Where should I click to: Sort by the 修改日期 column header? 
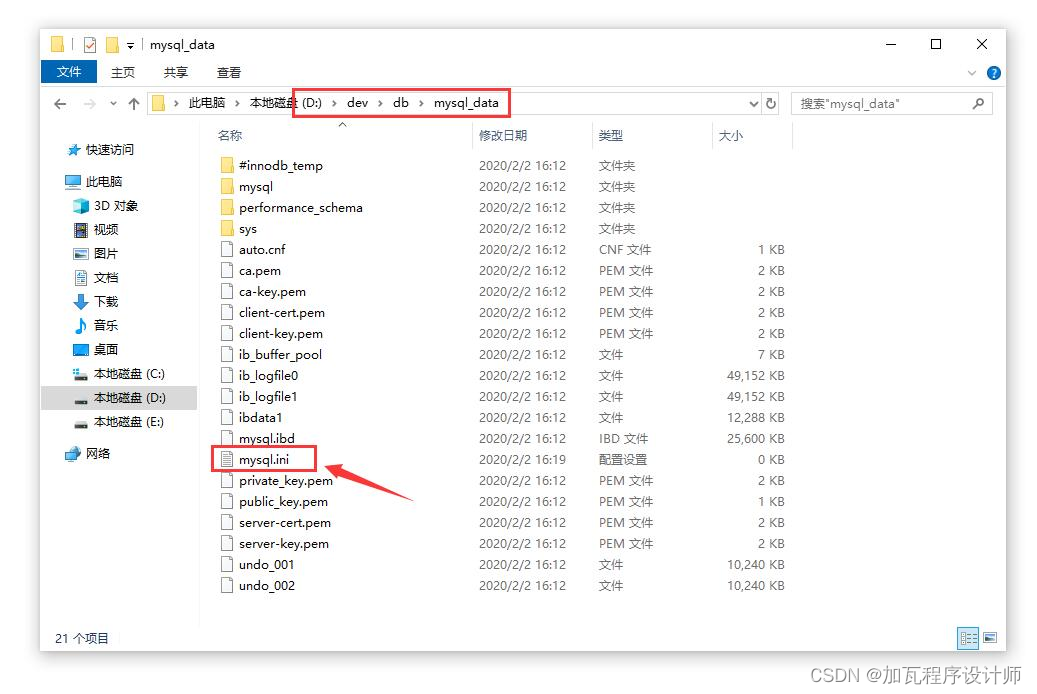point(503,136)
